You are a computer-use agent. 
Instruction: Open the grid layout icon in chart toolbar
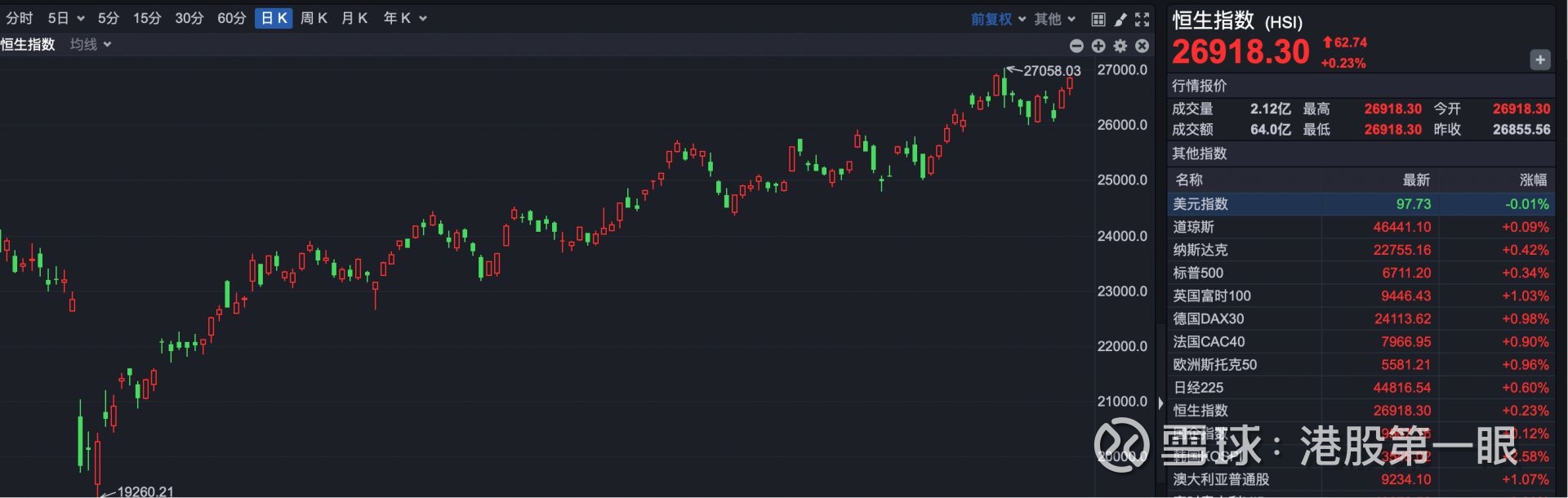(x=1098, y=19)
